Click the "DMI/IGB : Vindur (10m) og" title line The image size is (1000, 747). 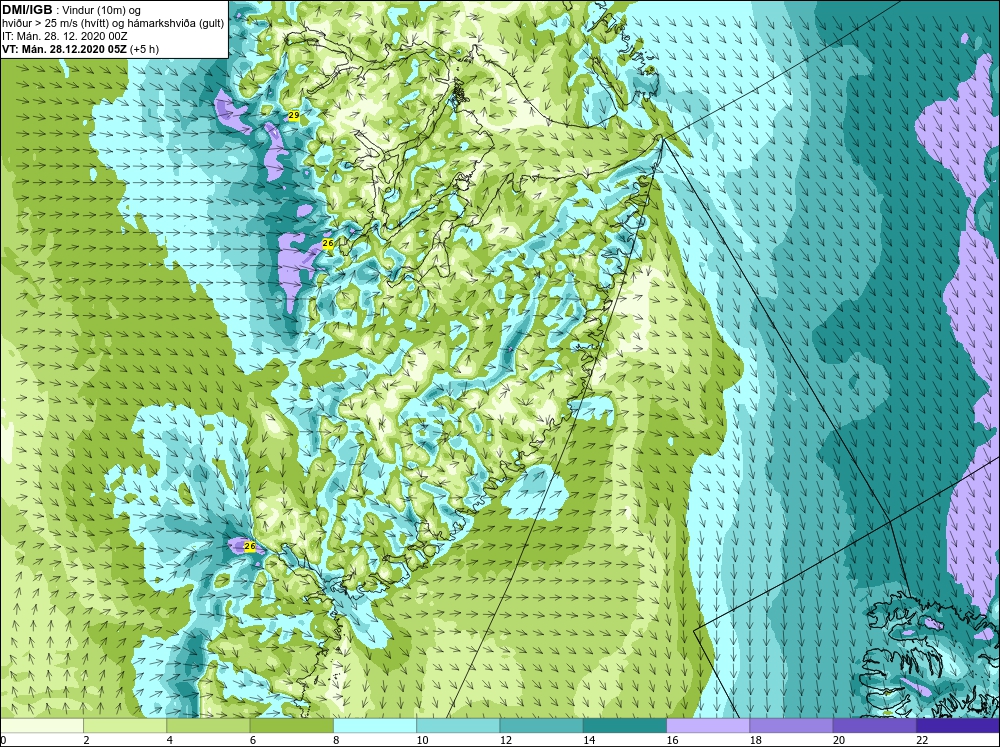(x=72, y=10)
